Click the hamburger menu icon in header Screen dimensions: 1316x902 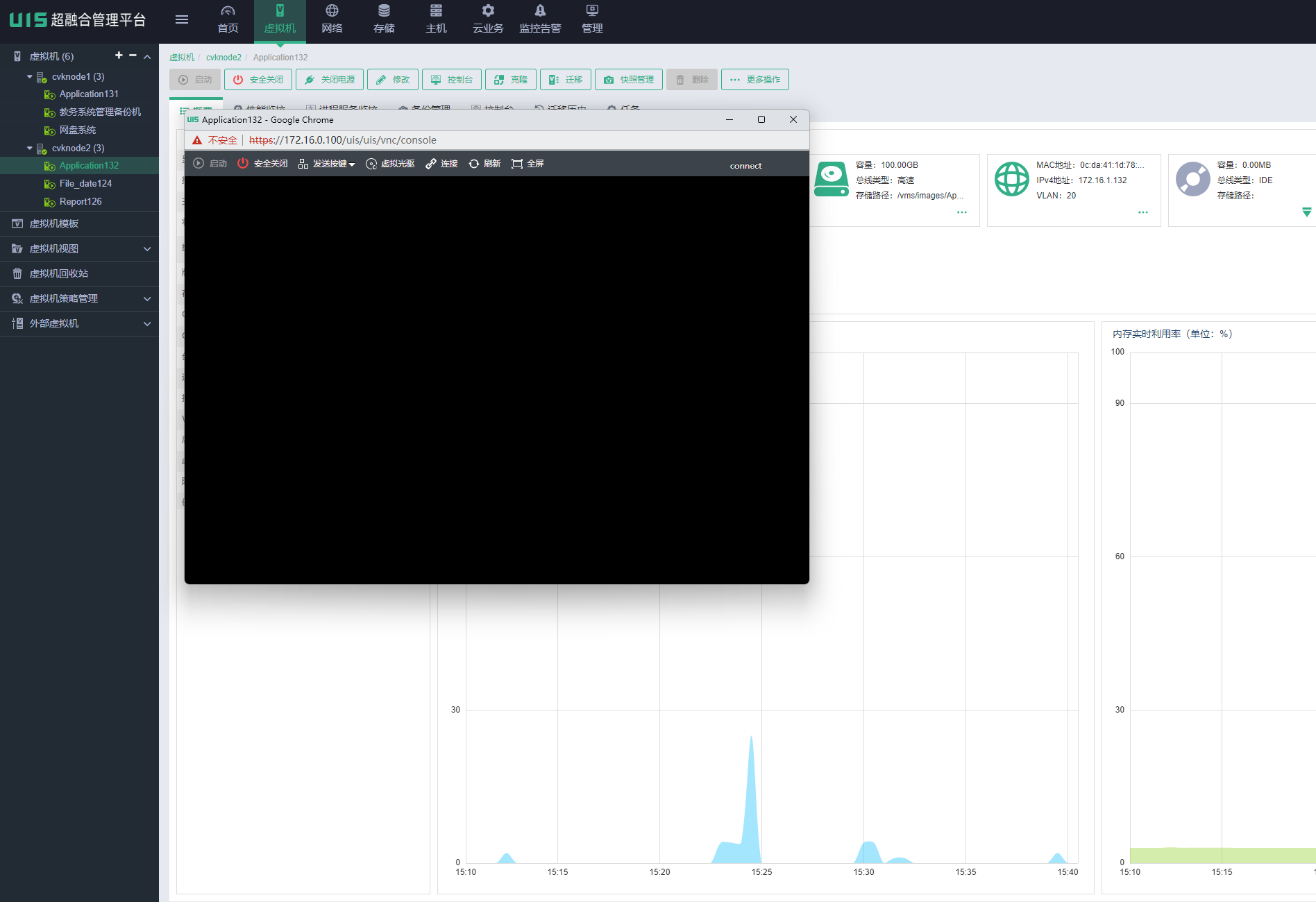click(182, 19)
